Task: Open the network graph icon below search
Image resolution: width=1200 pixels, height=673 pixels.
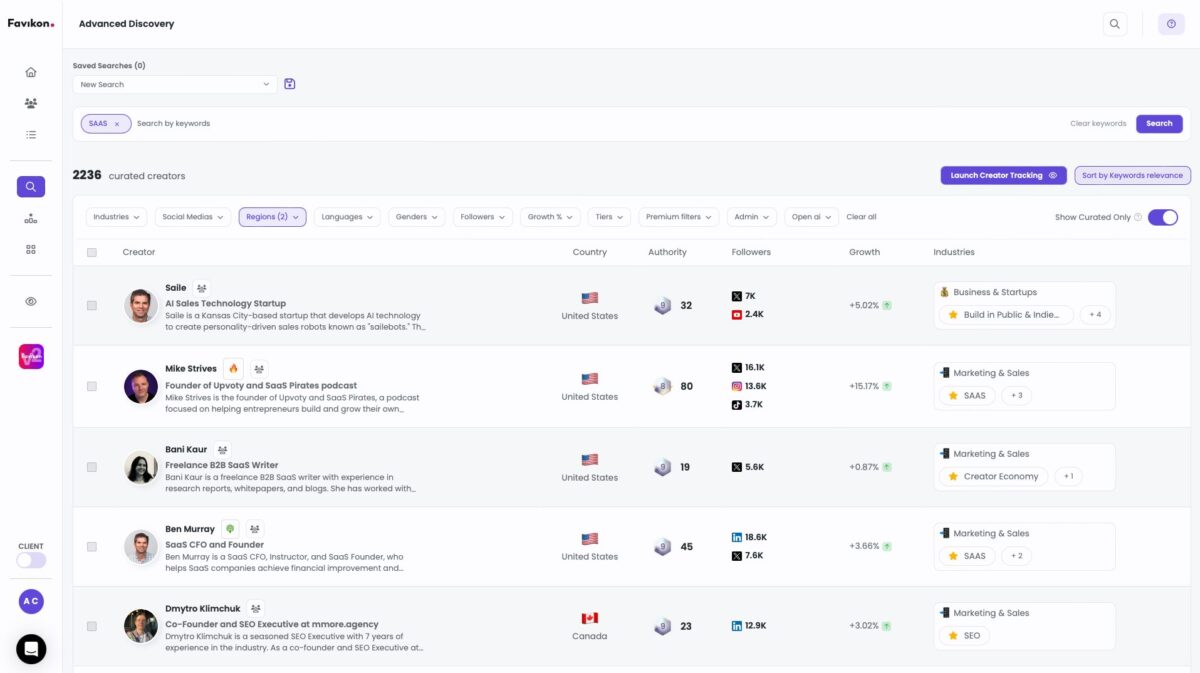Action: pyautogui.click(x=30, y=217)
